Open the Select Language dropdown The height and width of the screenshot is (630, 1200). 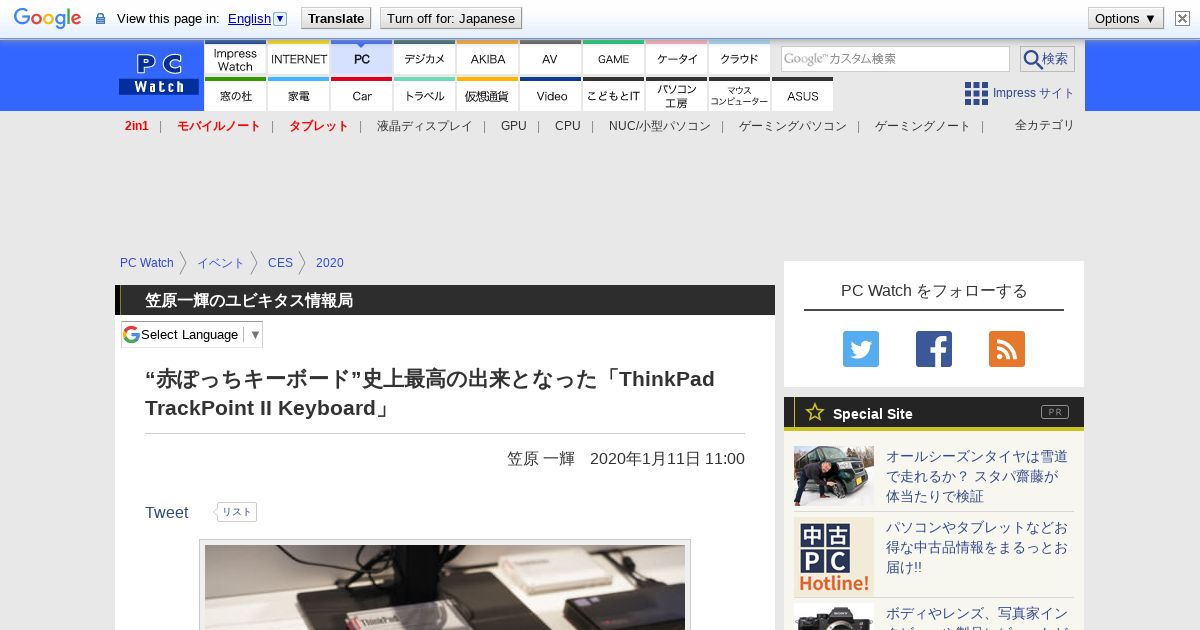point(192,334)
